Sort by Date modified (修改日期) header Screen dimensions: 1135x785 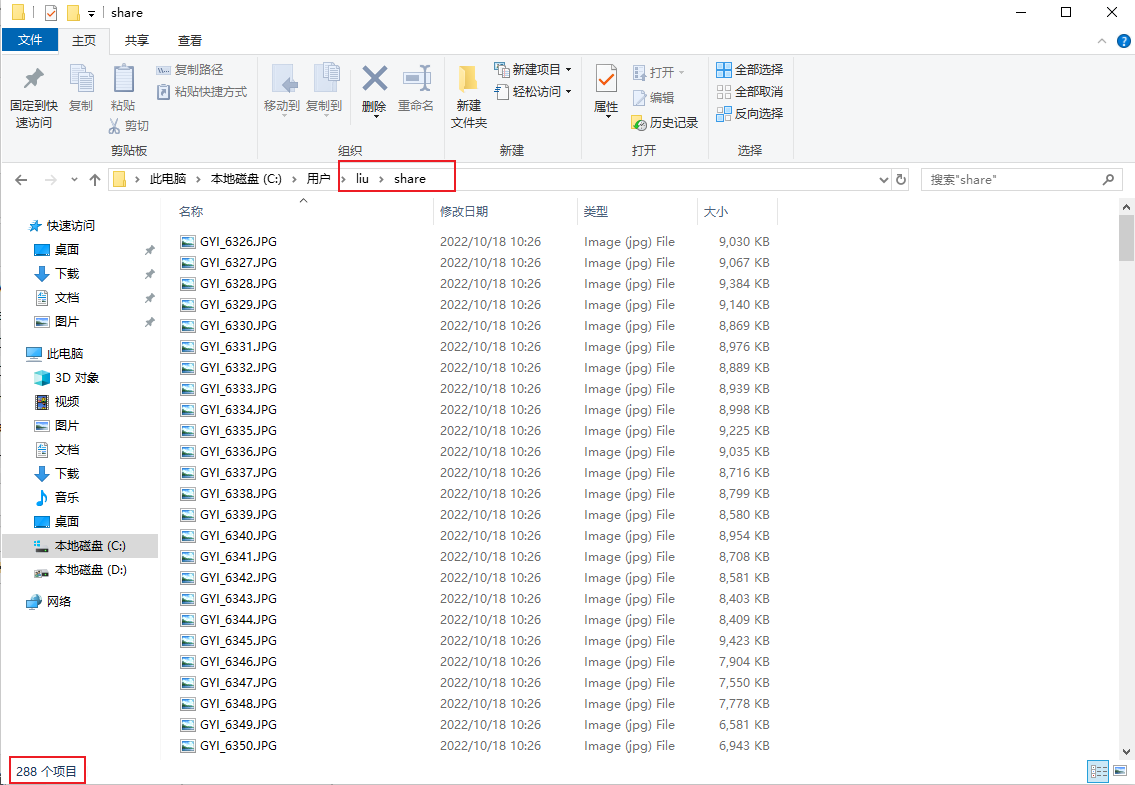click(464, 211)
